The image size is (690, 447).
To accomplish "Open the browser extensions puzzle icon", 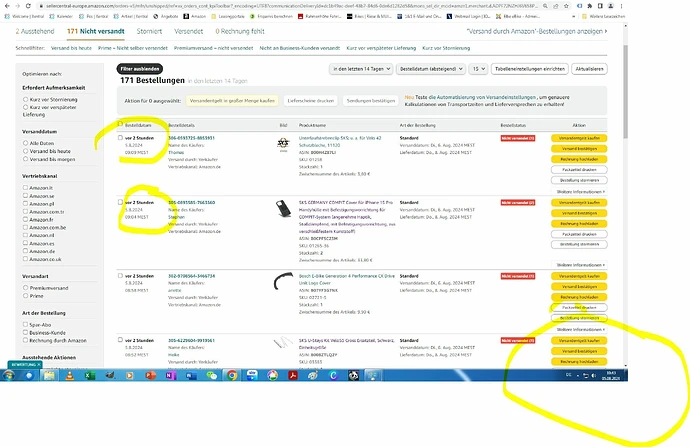I will click(x=590, y=6).
